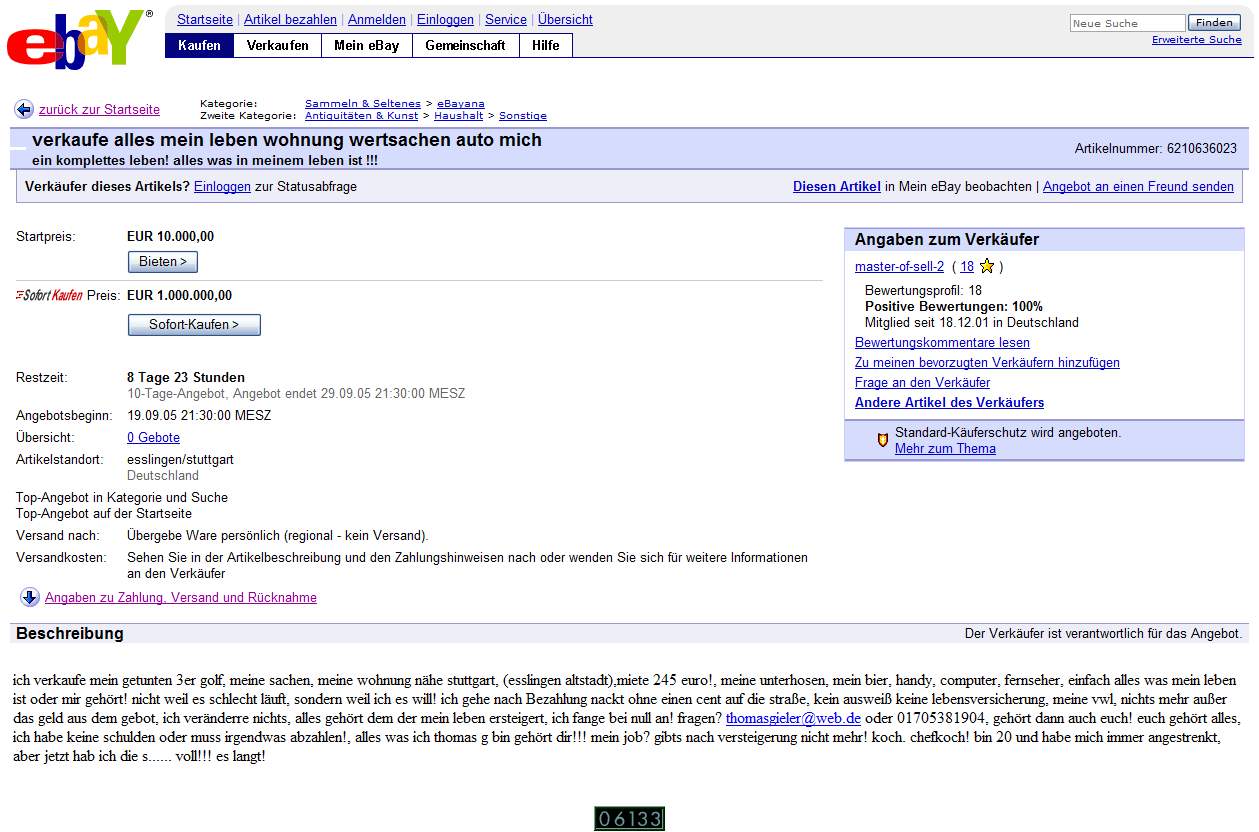Click Mitglied seit 18.12.01 in Deutschland
This screenshot has height=832, width=1259.
pyautogui.click(x=972, y=323)
